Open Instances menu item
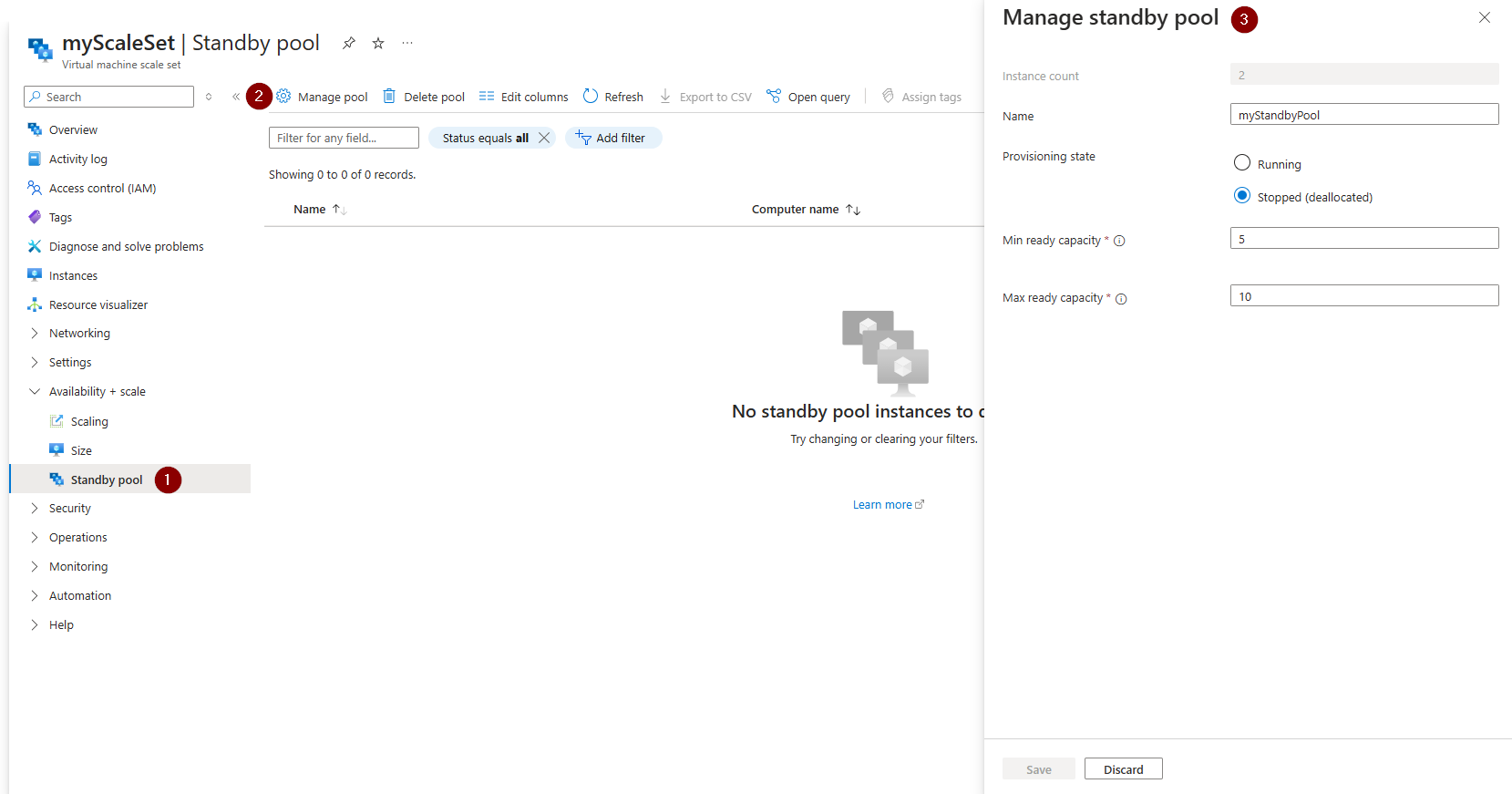Image resolution: width=1512 pixels, height=794 pixels. pyautogui.click(x=73, y=276)
